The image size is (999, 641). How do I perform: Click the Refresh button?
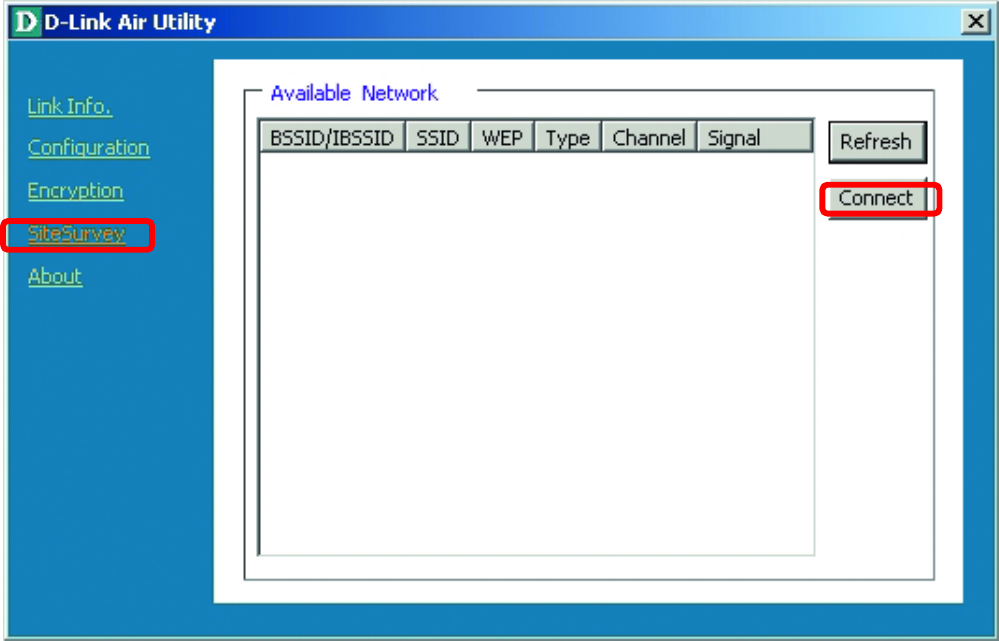click(x=877, y=141)
